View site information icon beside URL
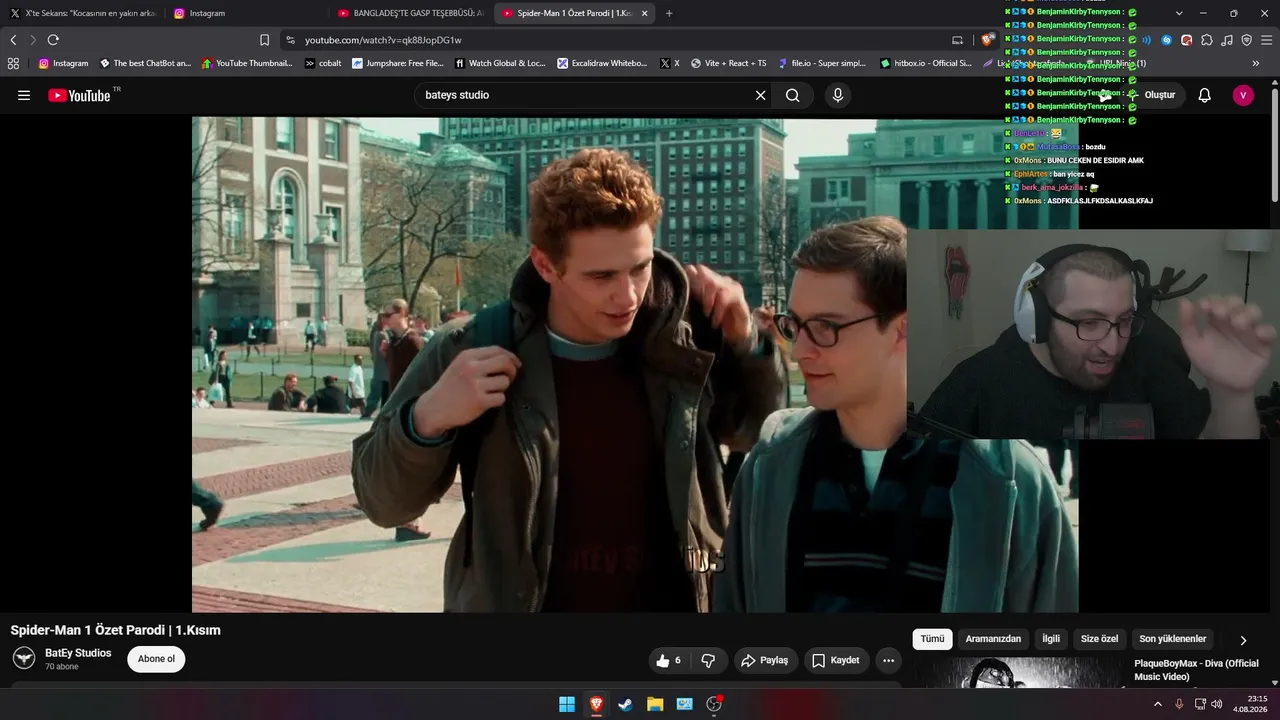1280x720 pixels. 290,40
